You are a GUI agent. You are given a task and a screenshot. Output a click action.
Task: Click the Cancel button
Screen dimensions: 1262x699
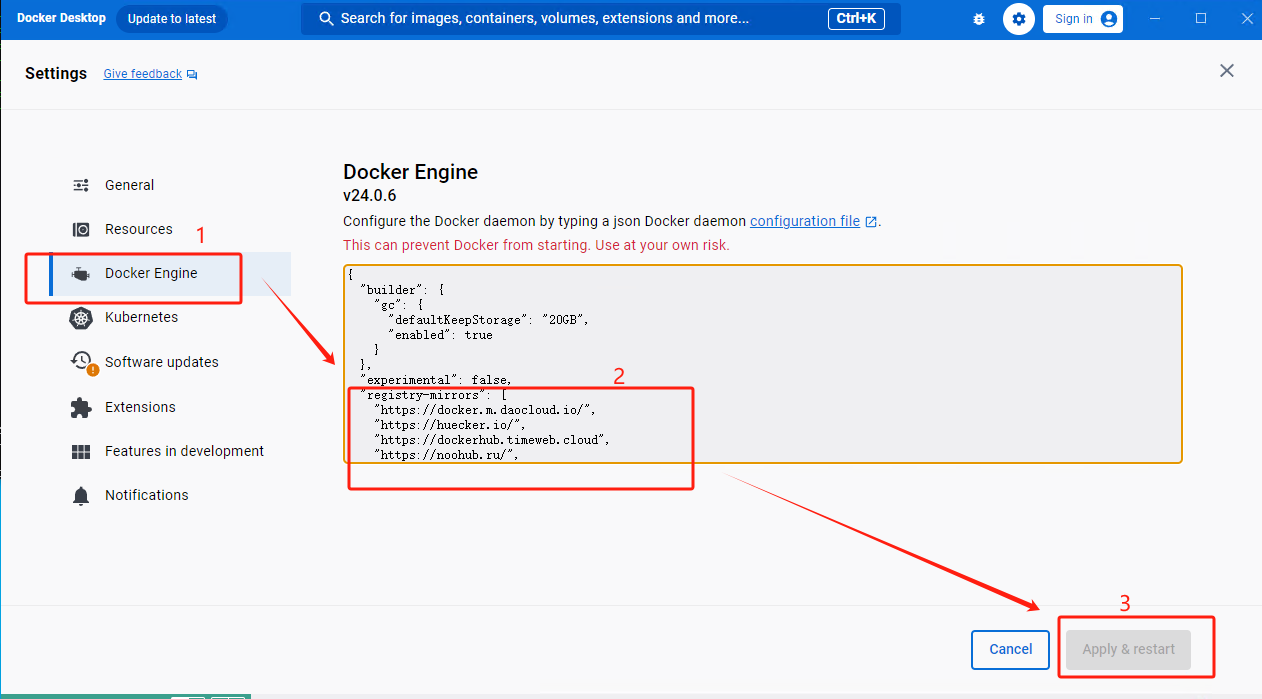(1010, 649)
